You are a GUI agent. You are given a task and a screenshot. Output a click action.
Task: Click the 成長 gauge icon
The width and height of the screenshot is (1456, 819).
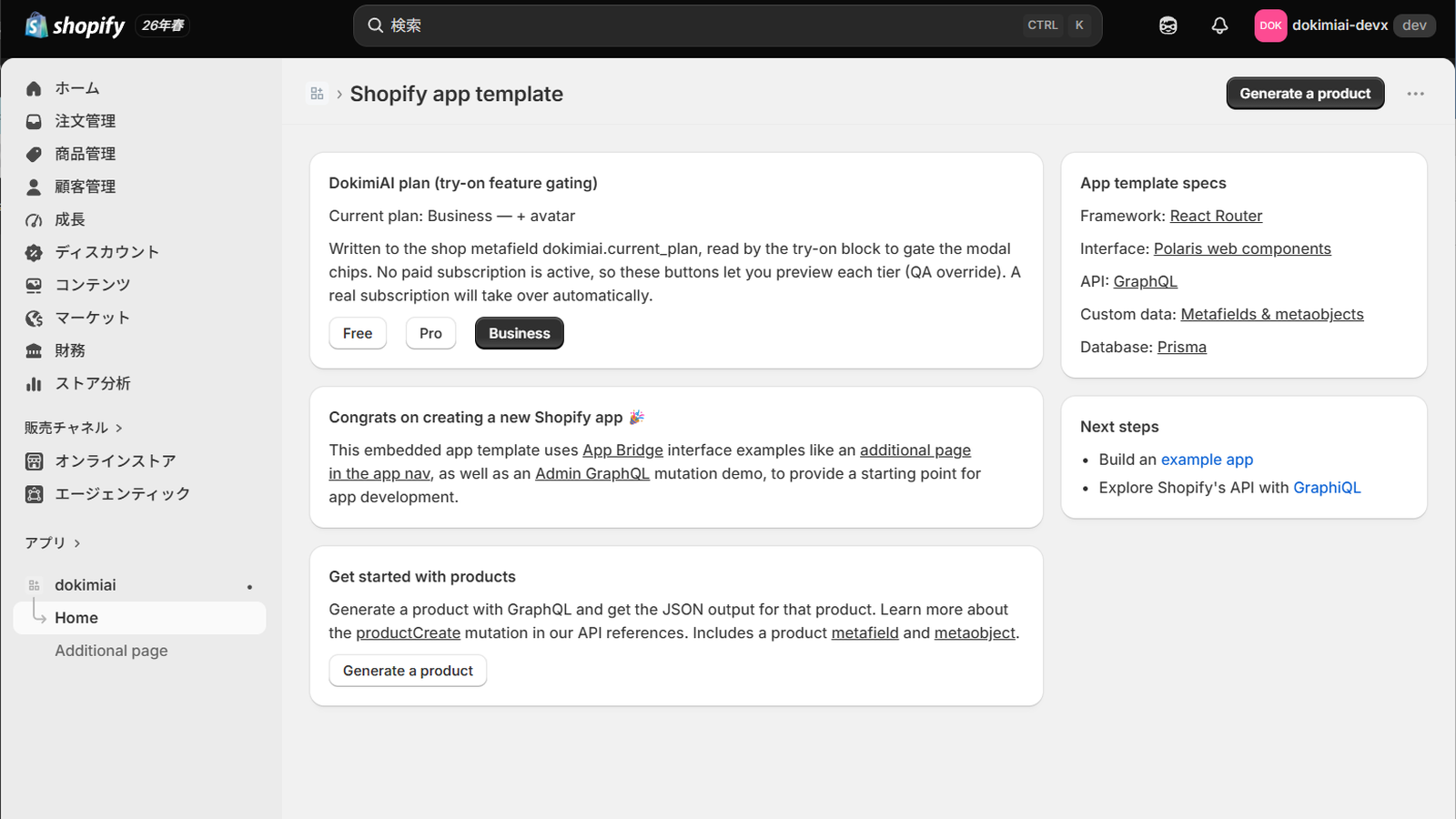34,219
